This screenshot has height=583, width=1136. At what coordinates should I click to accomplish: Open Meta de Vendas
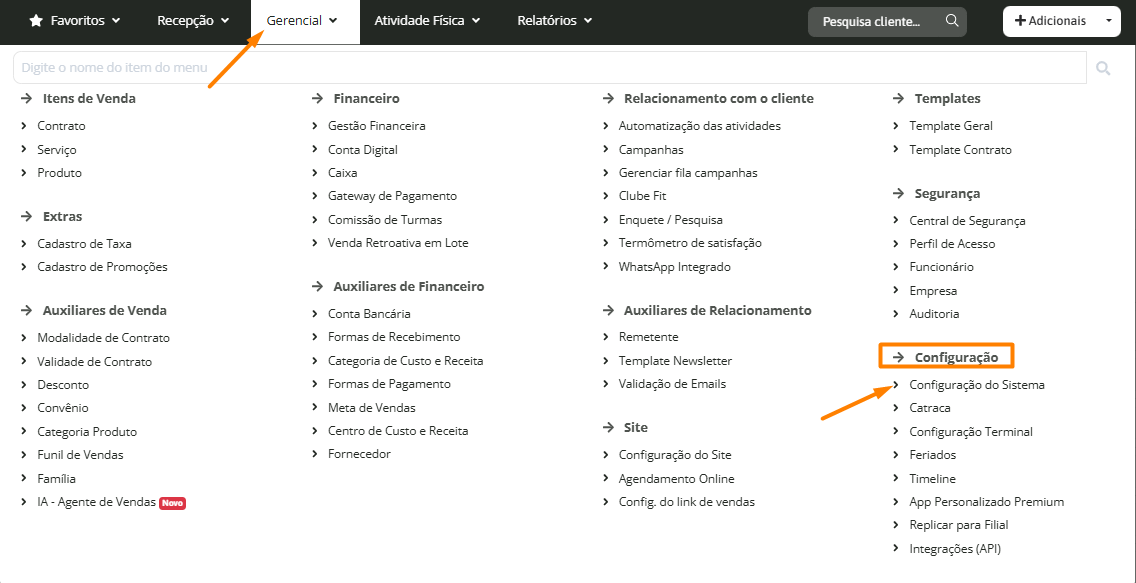coord(372,408)
